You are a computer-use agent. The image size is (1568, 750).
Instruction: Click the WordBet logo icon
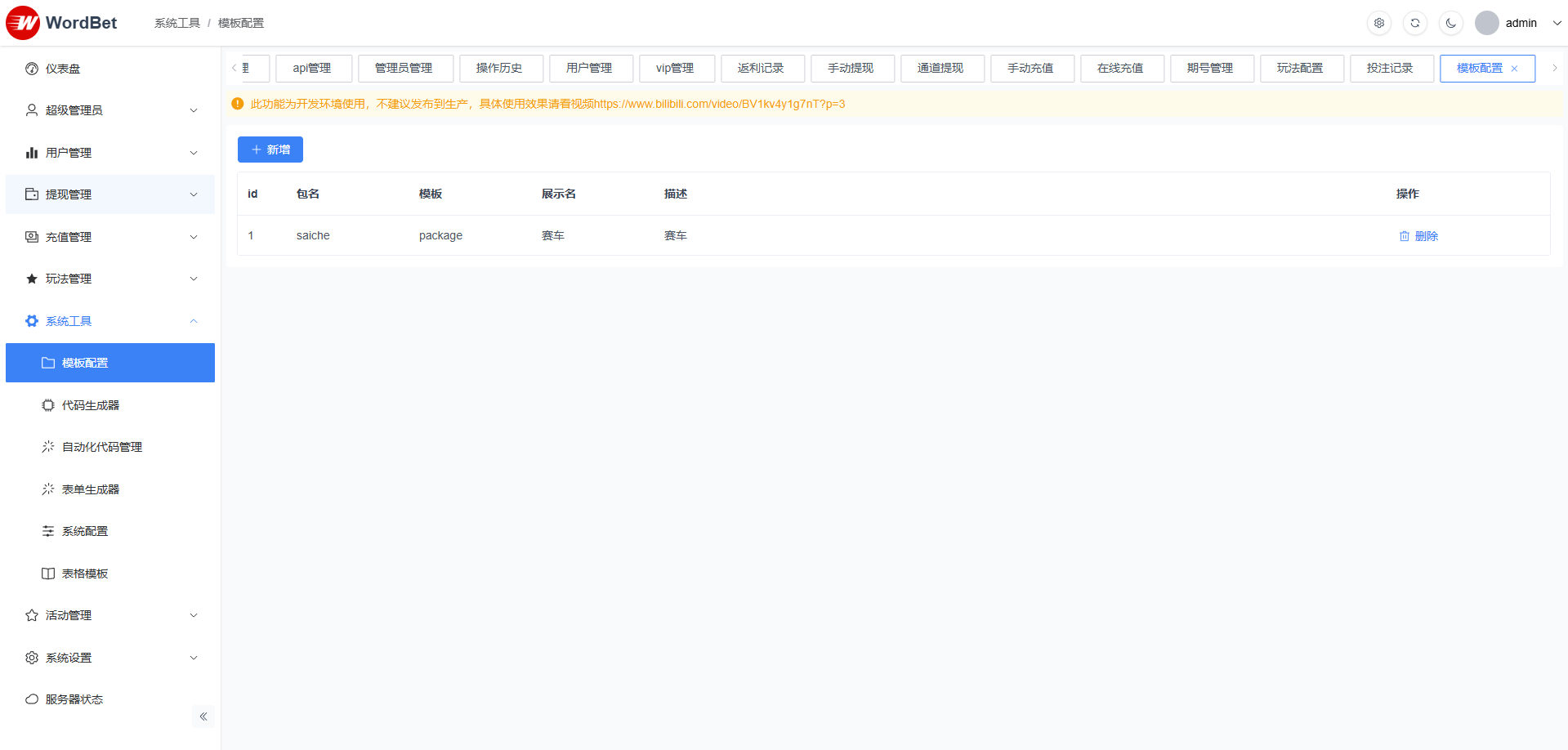coord(23,23)
